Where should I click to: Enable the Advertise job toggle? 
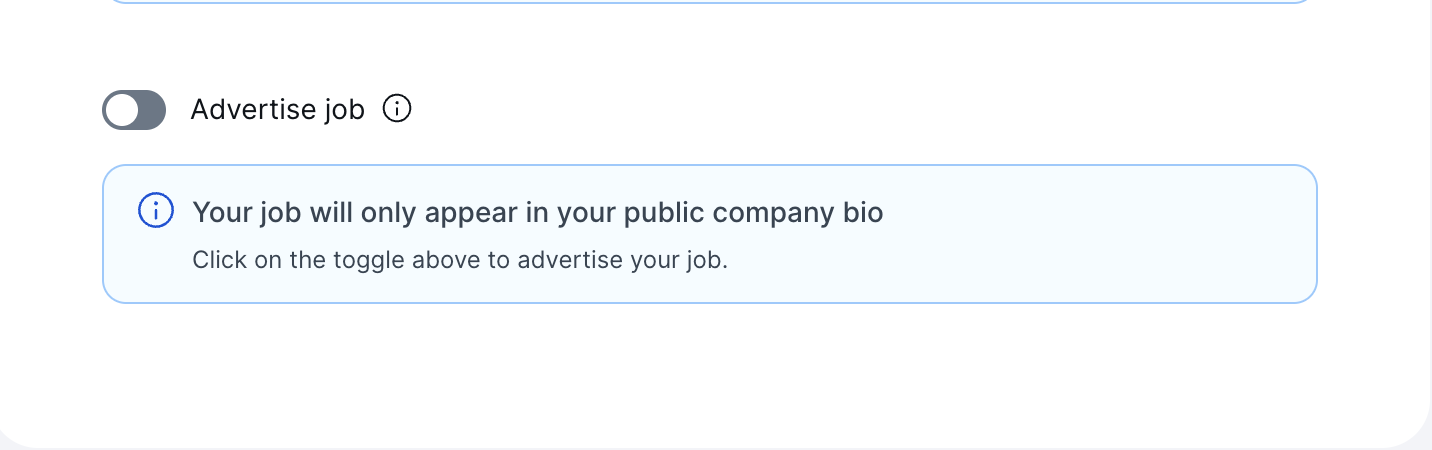(x=134, y=110)
